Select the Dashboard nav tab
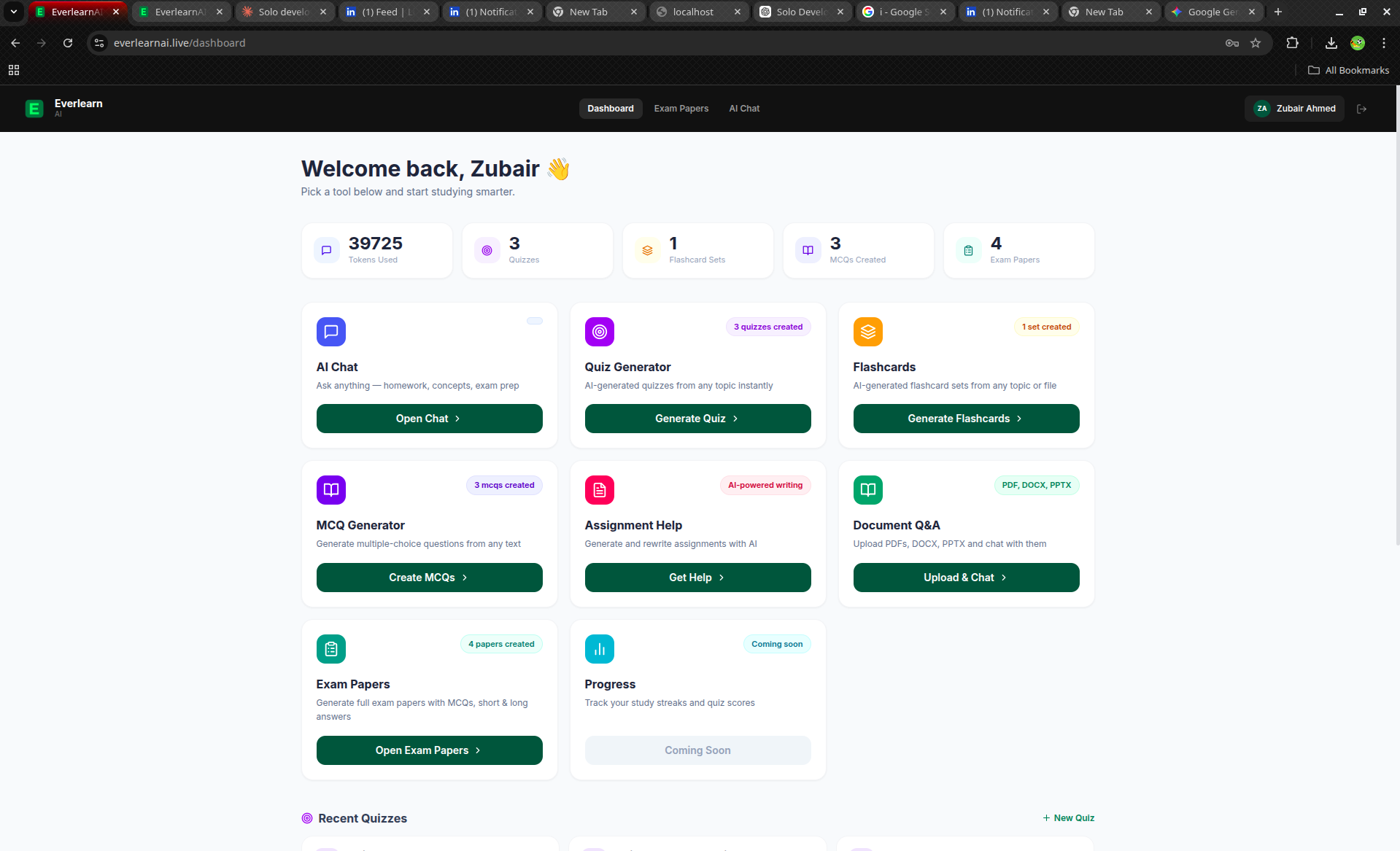Viewport: 1400px width, 851px height. click(x=611, y=109)
